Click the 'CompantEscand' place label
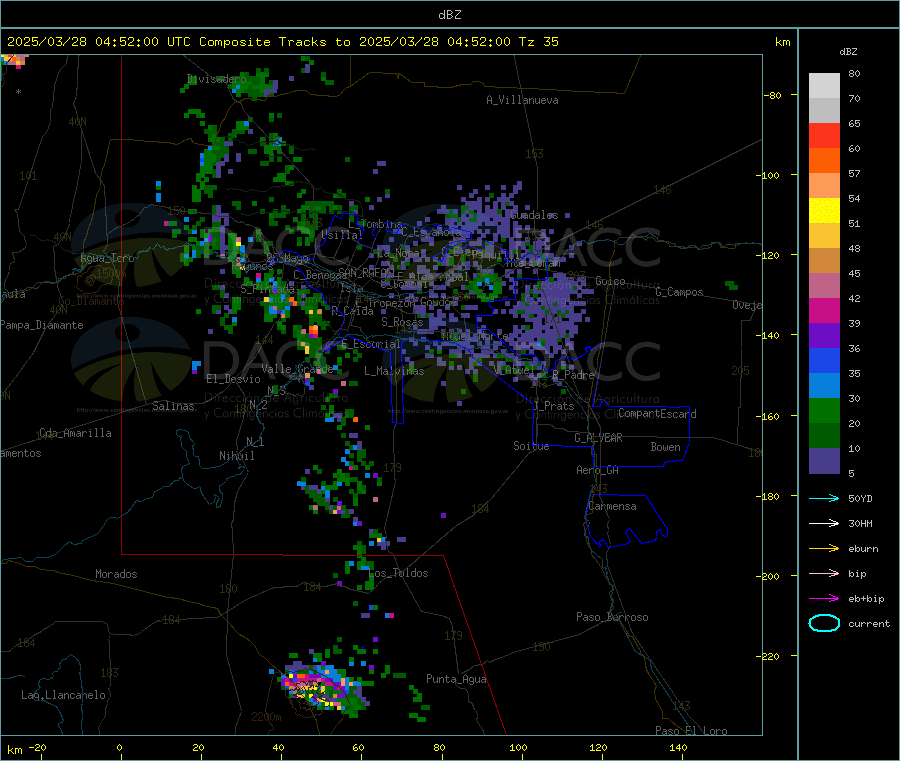This screenshot has height=761, width=900. tap(657, 413)
